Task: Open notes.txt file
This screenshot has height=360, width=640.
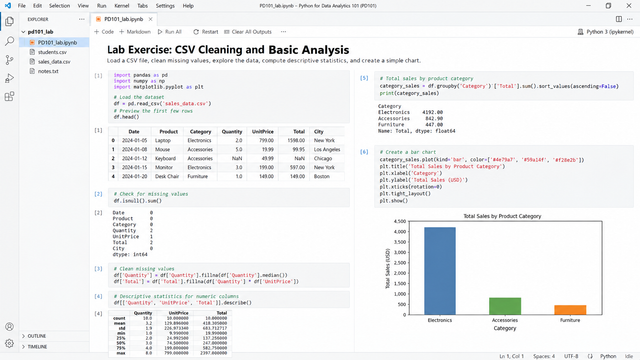Action: tap(48, 71)
